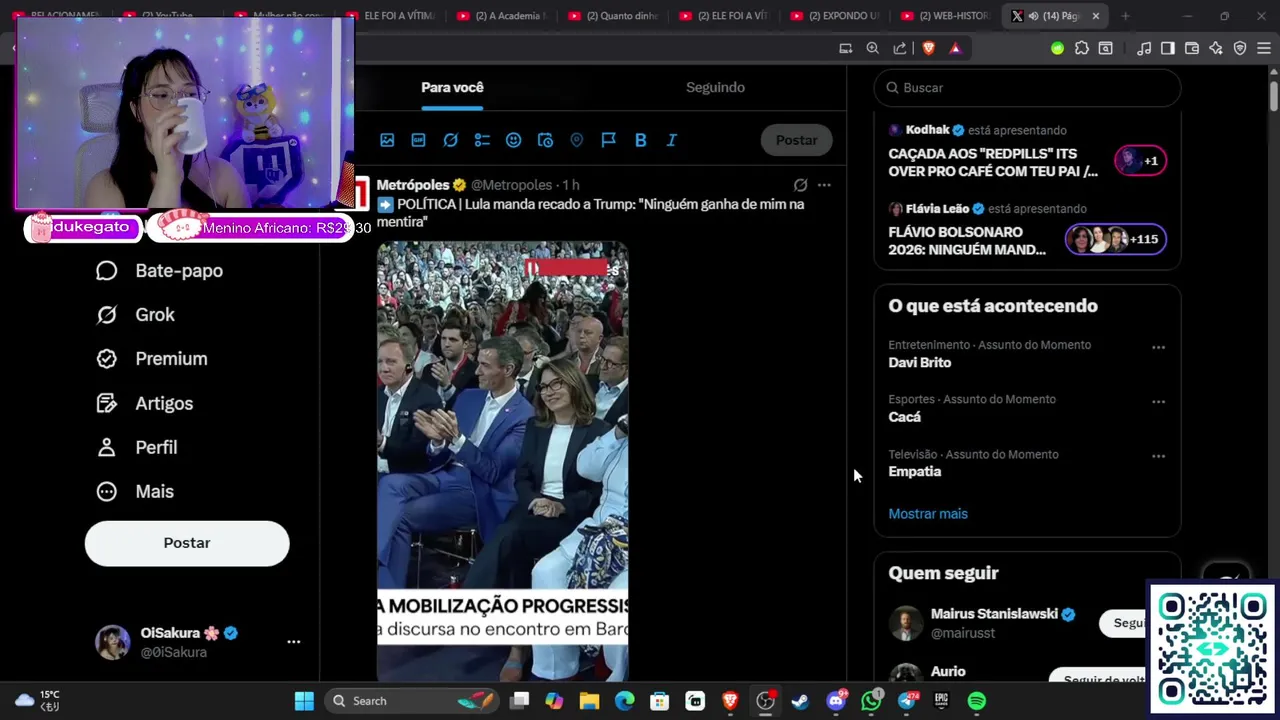Tag a location on the post
The width and height of the screenshot is (1280, 720).
tap(577, 140)
